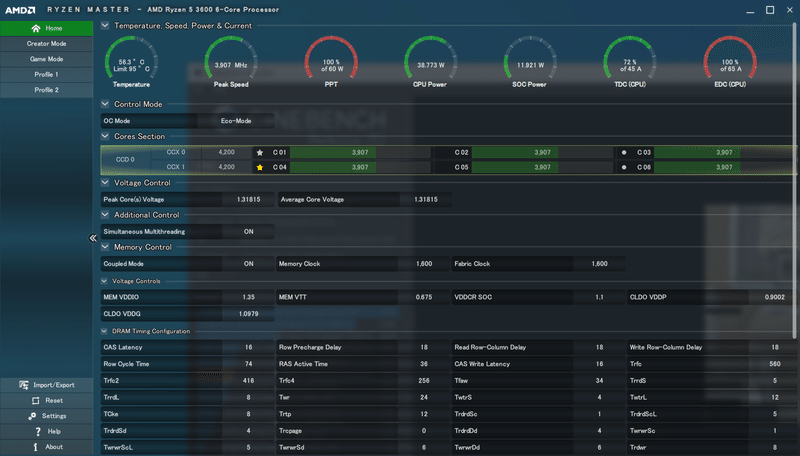Click Fabric Clock value 1,600
This screenshot has height=456, width=800.
pos(599,264)
